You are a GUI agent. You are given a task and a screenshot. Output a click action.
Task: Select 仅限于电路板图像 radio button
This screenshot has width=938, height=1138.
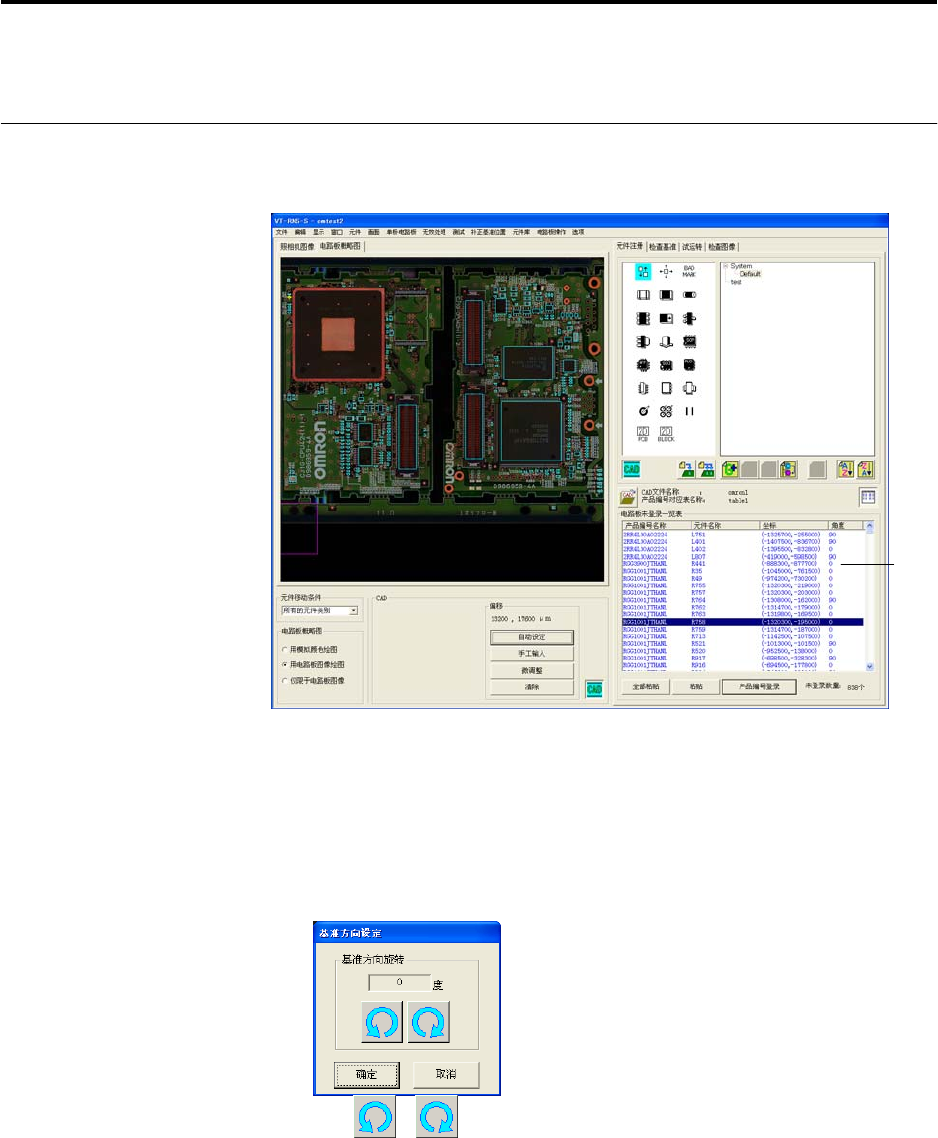tap(285, 680)
